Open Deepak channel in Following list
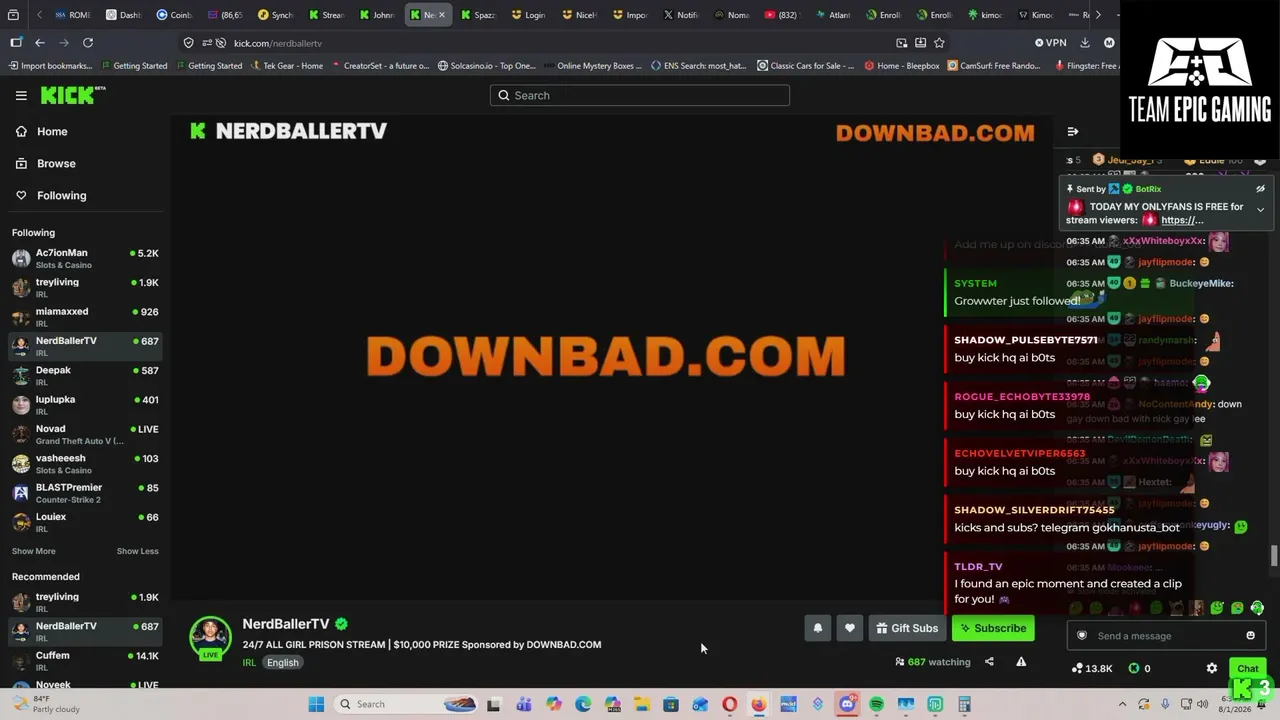The width and height of the screenshot is (1280, 720). point(85,375)
